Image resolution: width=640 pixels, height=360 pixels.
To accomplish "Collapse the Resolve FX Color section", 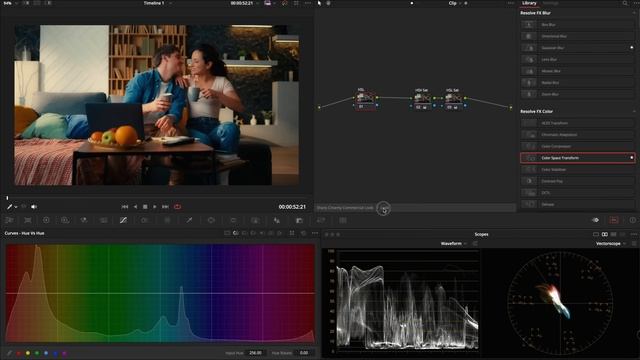I will tap(634, 111).
